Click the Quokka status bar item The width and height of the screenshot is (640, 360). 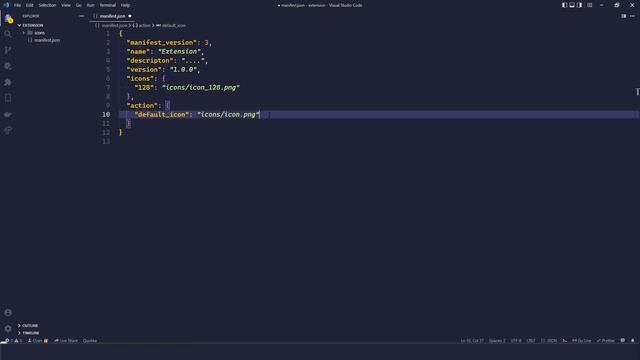pyautogui.click(x=90, y=340)
